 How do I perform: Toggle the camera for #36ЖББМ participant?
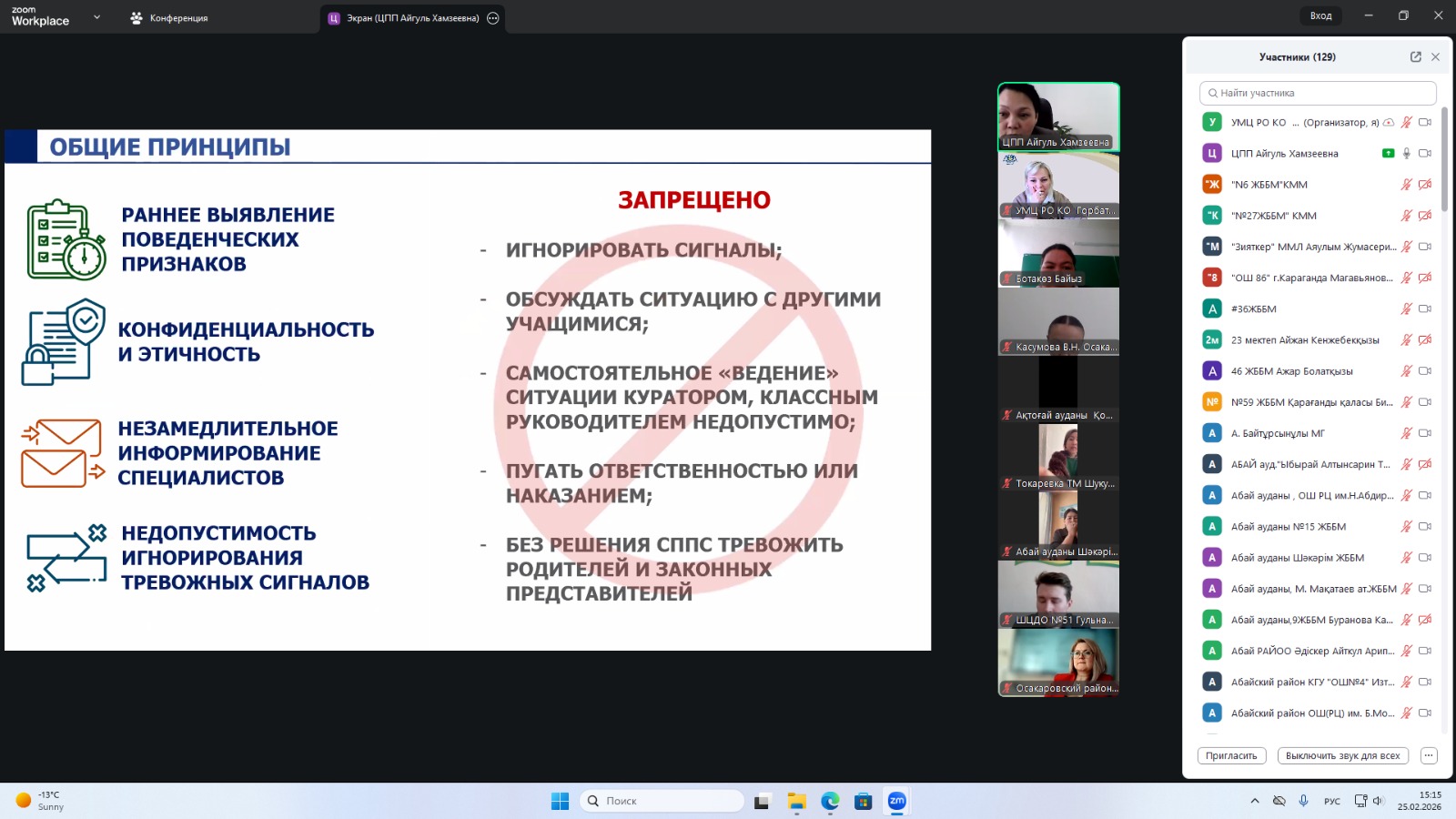pyautogui.click(x=1425, y=309)
